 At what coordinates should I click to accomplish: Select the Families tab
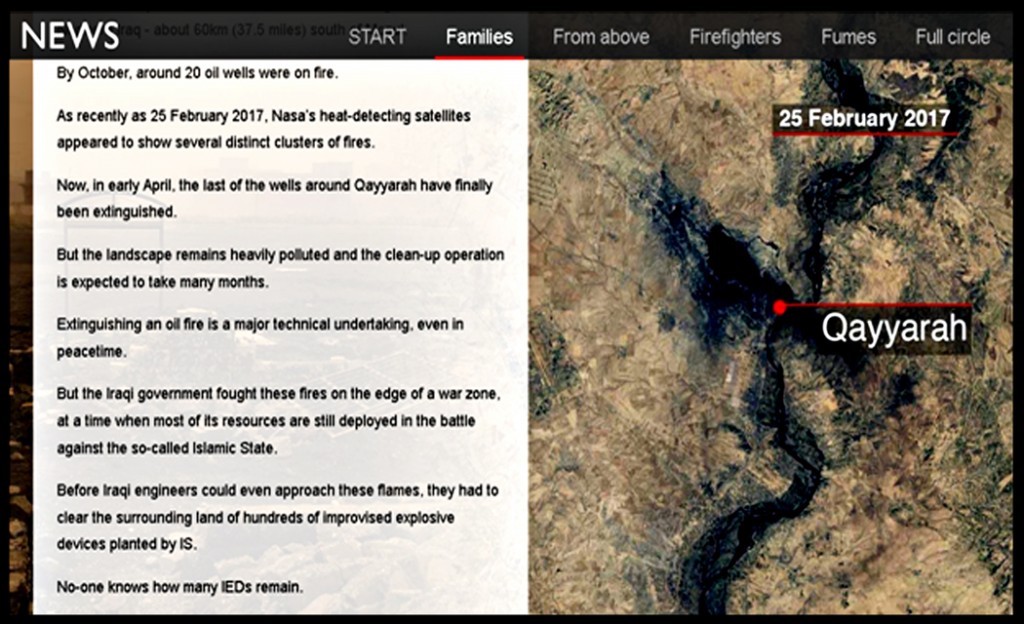coord(479,37)
